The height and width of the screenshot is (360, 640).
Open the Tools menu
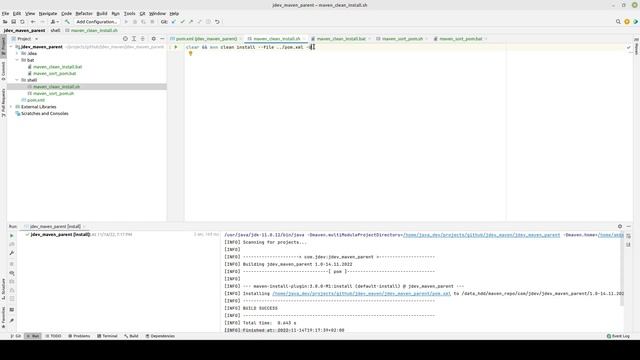(129, 13)
